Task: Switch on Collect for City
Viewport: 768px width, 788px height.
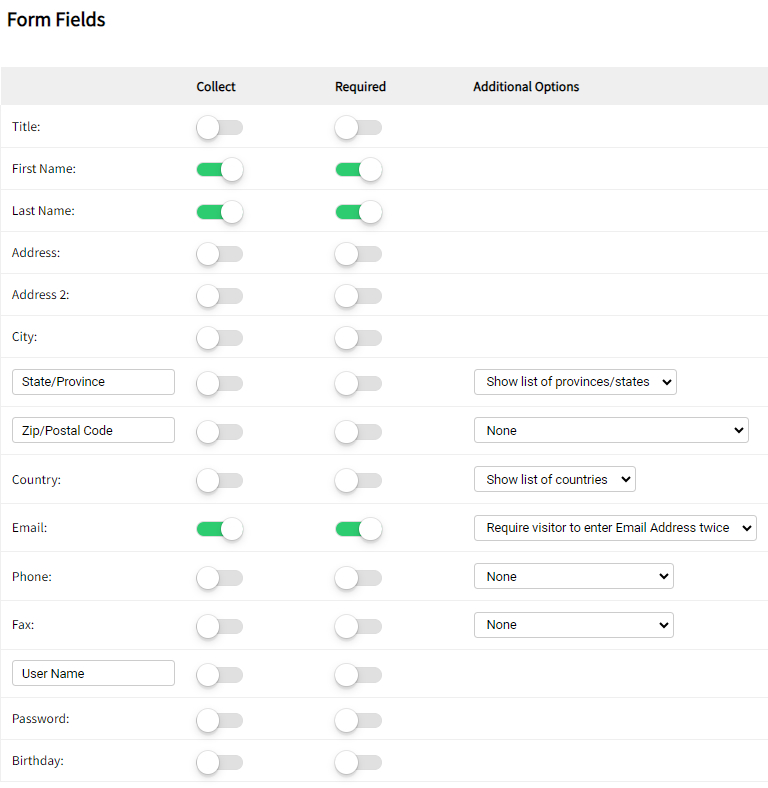Action: (x=220, y=338)
